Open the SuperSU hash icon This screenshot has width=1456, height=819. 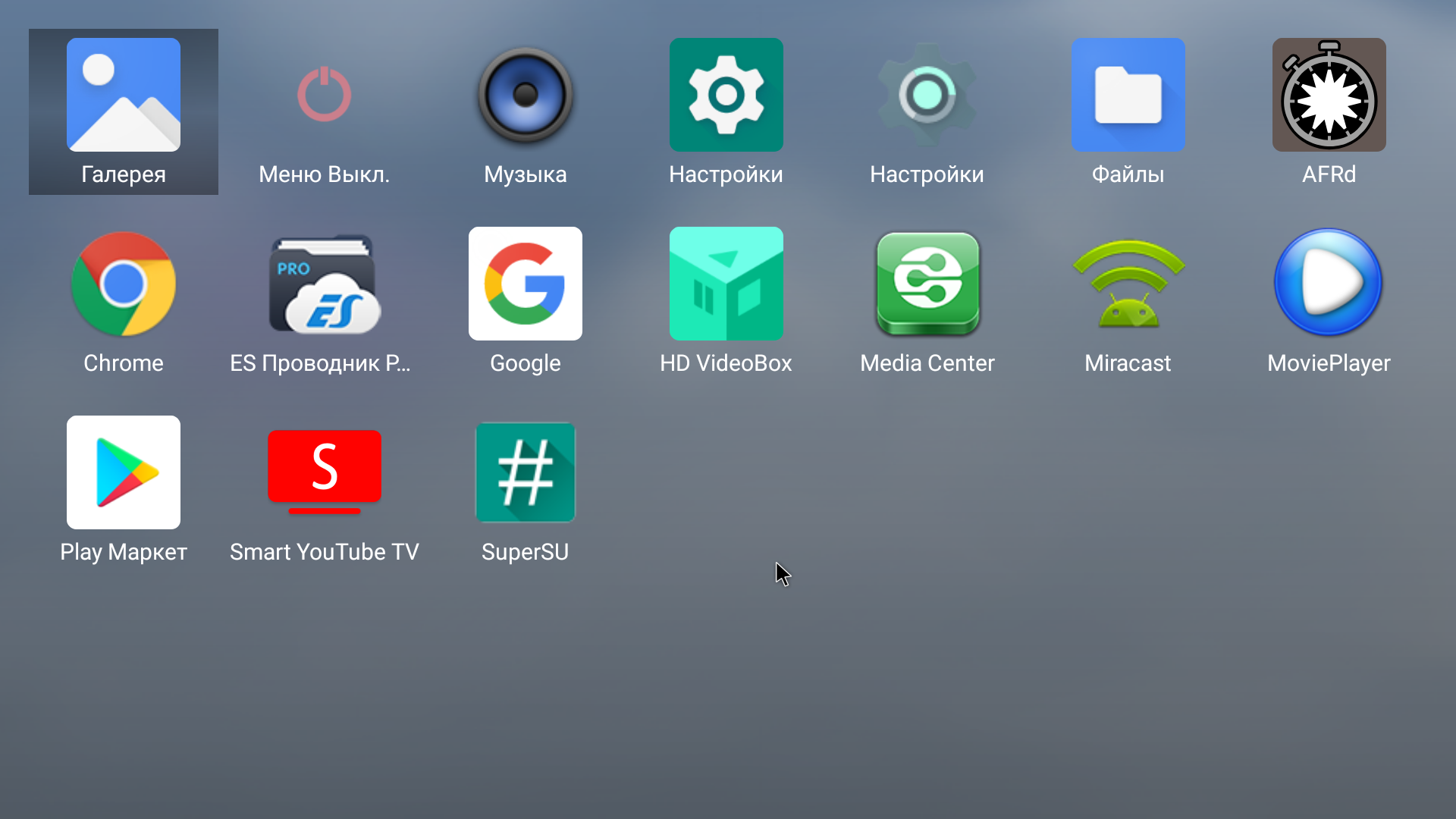point(526,472)
